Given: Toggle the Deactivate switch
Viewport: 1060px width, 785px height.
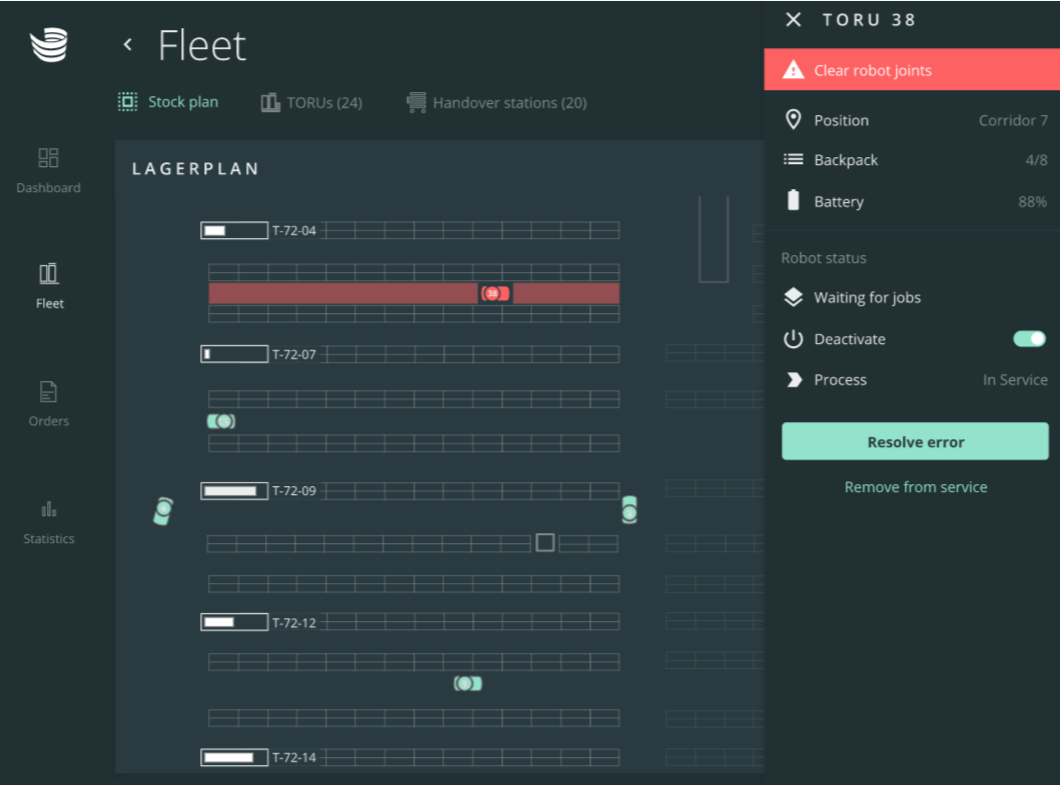Looking at the screenshot, I should coord(1029,339).
